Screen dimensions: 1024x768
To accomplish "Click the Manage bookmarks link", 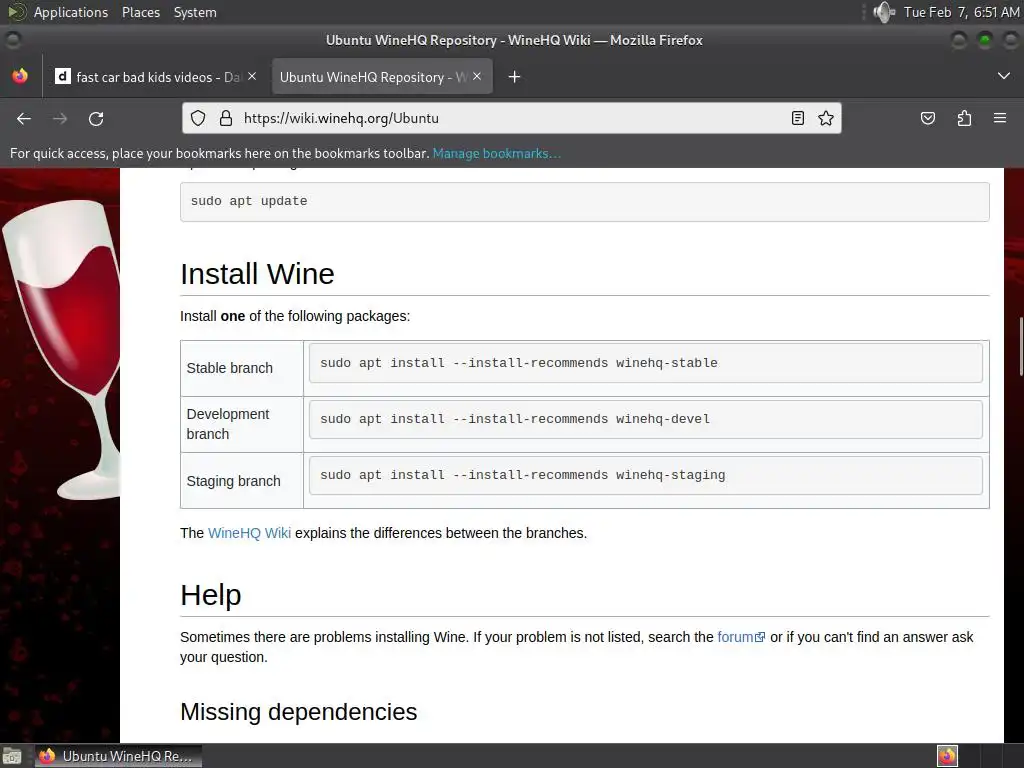I will 496,153.
